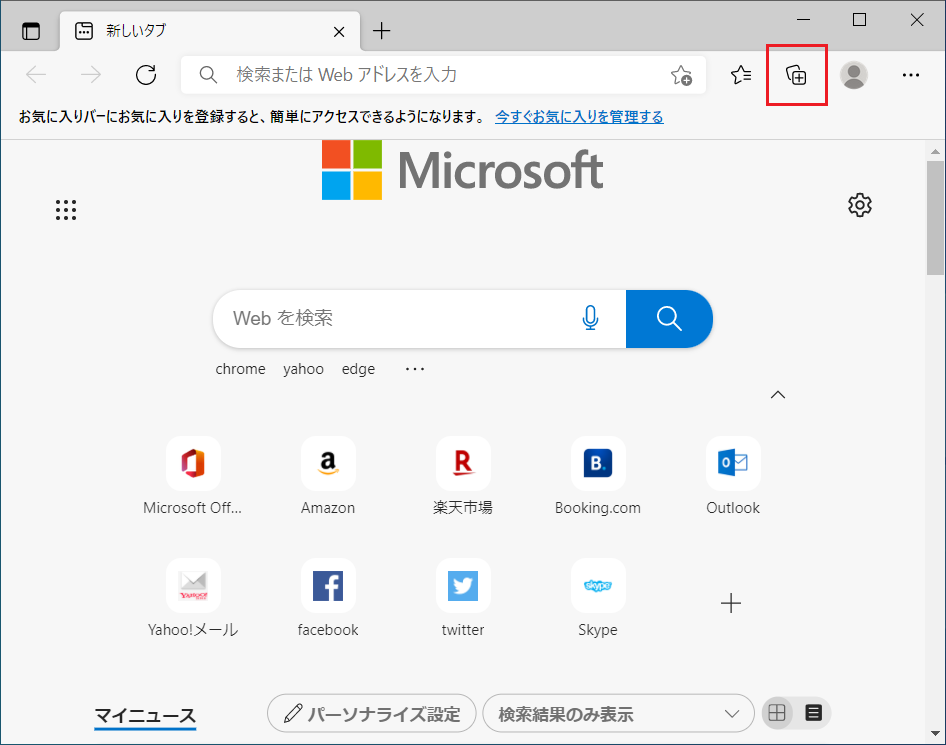Open the app launcher dots grid
Viewport: 946px width, 745px height.
click(66, 210)
